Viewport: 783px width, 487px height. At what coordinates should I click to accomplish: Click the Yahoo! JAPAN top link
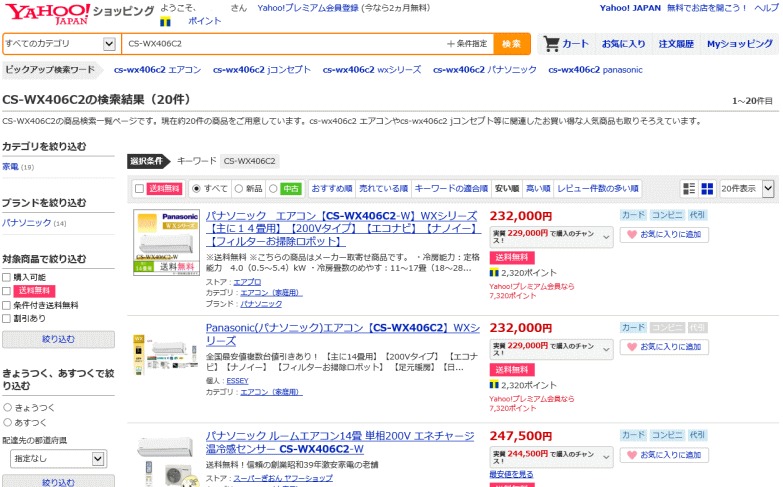[x=630, y=8]
